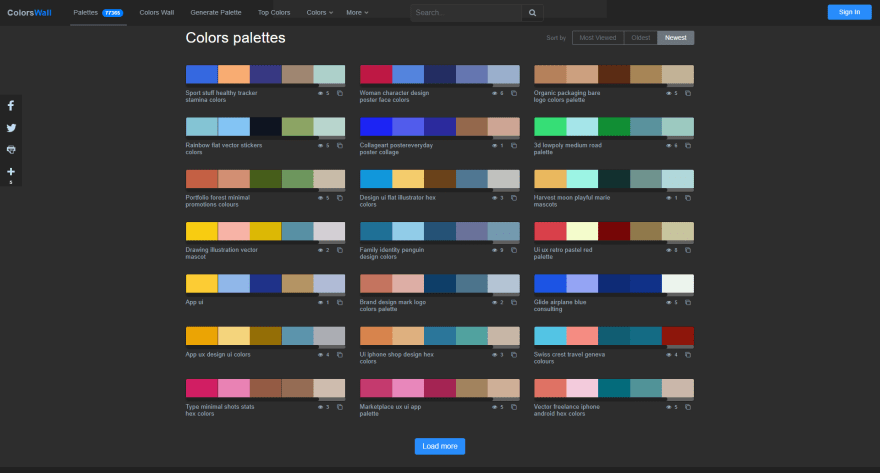The width and height of the screenshot is (880, 473).
Task: Copy the Woman character design palette
Action: [514, 93]
